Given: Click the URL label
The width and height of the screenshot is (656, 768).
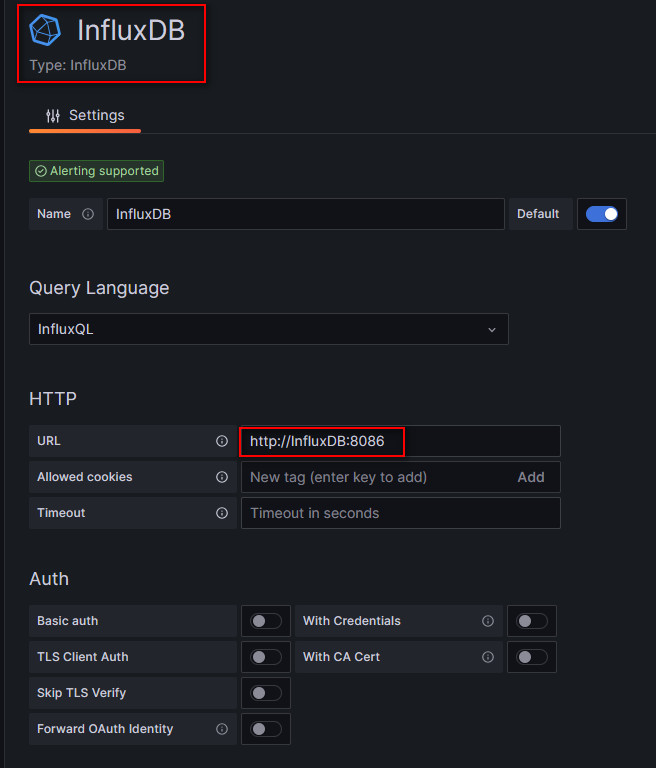Looking at the screenshot, I should (49, 441).
